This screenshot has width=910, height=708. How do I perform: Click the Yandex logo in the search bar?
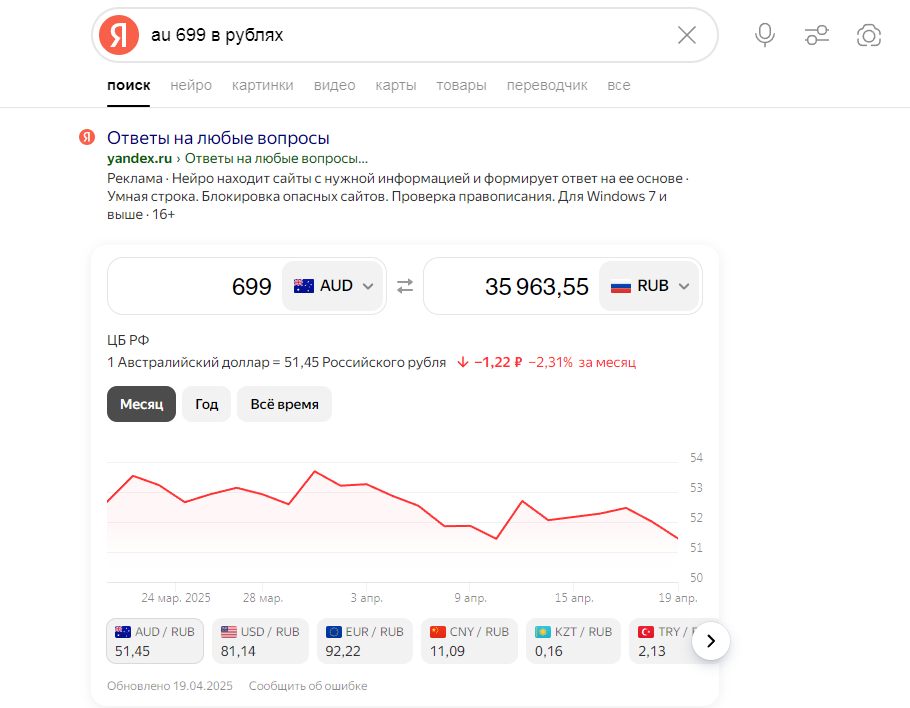pyautogui.click(x=119, y=35)
